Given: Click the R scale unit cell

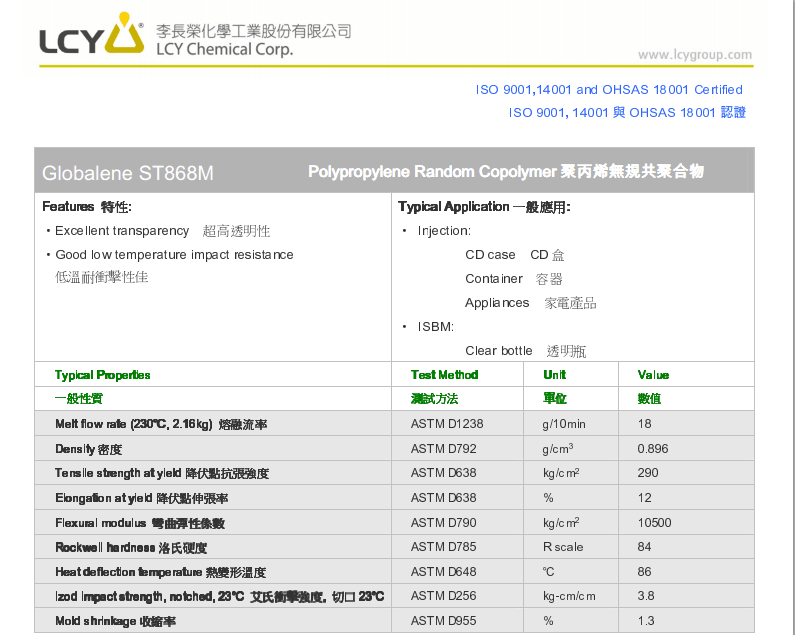Looking at the screenshot, I should tap(563, 547).
